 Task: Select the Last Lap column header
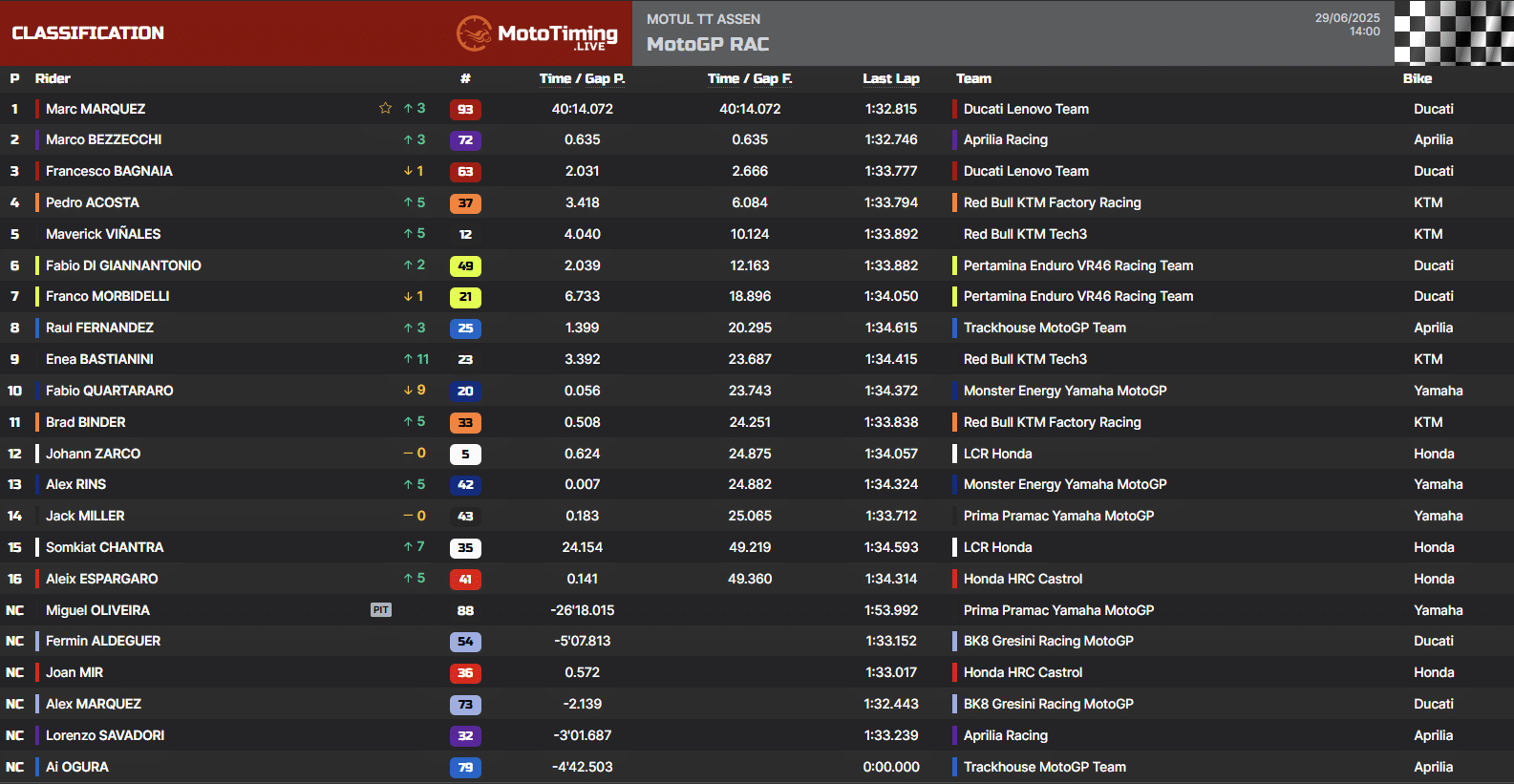pyautogui.click(x=890, y=78)
